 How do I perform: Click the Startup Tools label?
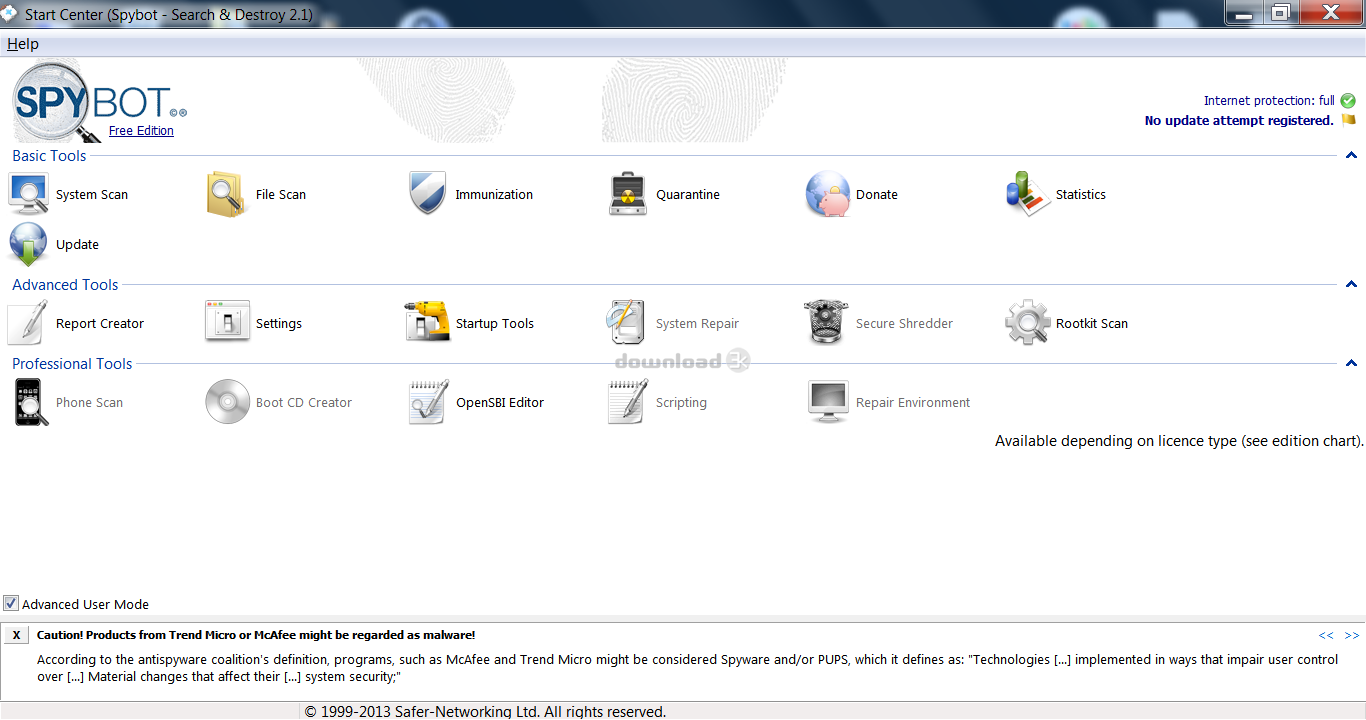[x=495, y=324]
